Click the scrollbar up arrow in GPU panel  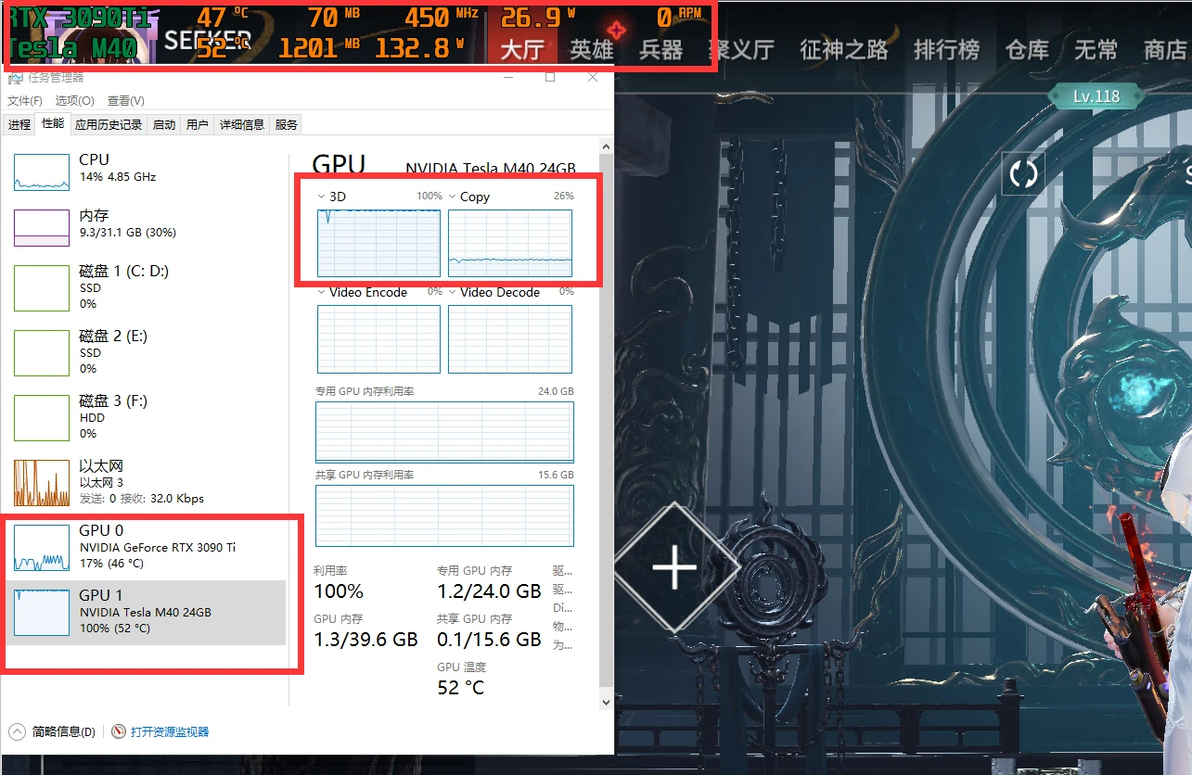(606, 147)
